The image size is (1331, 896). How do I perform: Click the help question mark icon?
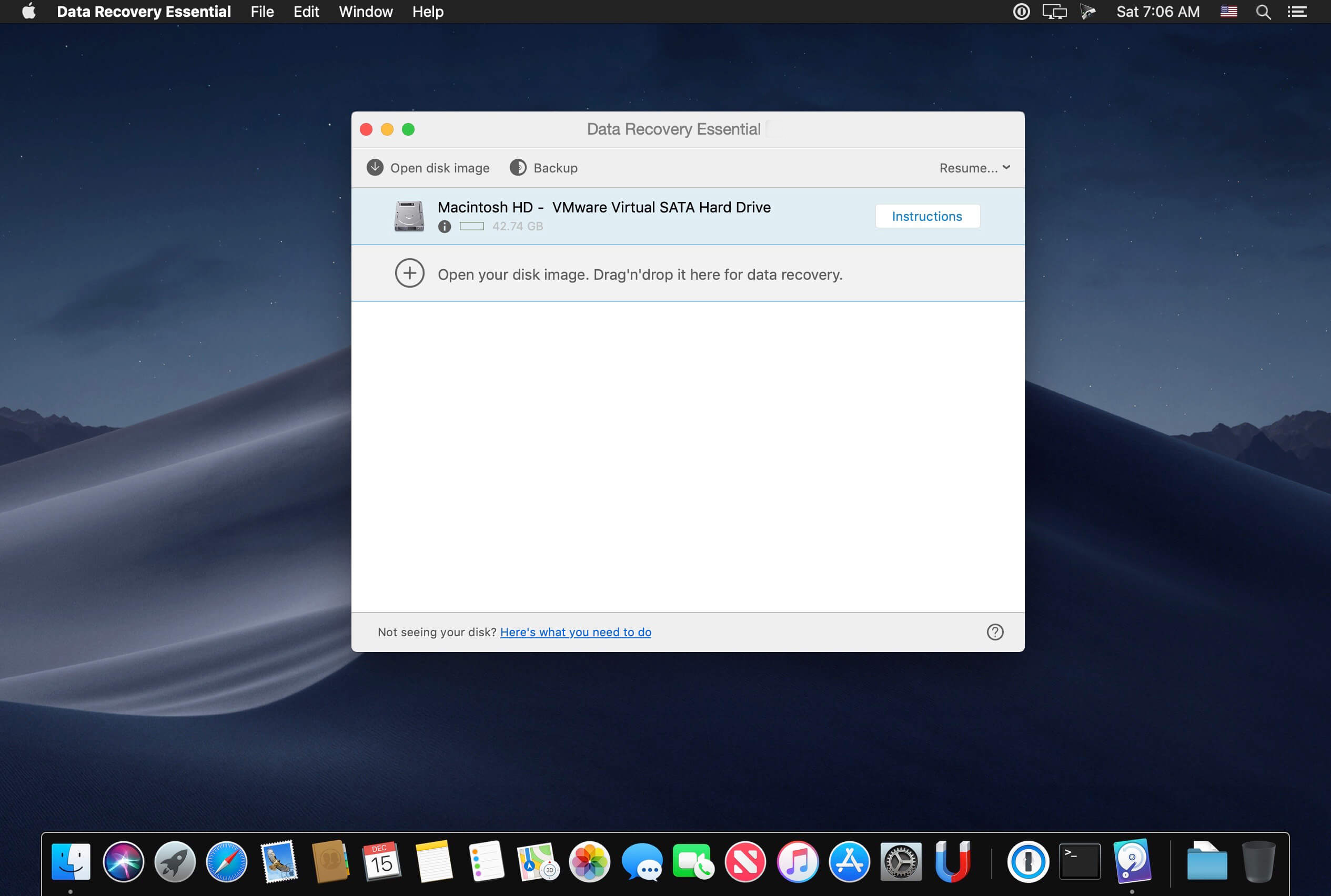pos(995,632)
